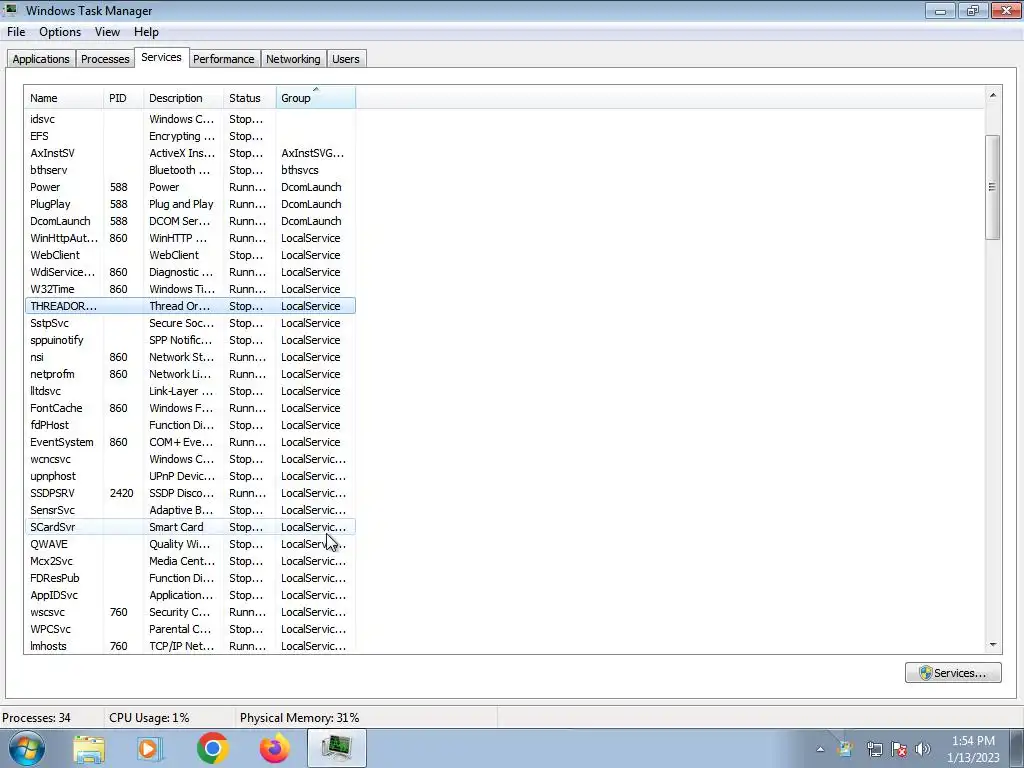The width and height of the screenshot is (1024, 768).
Task: Select the wcncsvc service row
Action: pyautogui.click(x=190, y=458)
